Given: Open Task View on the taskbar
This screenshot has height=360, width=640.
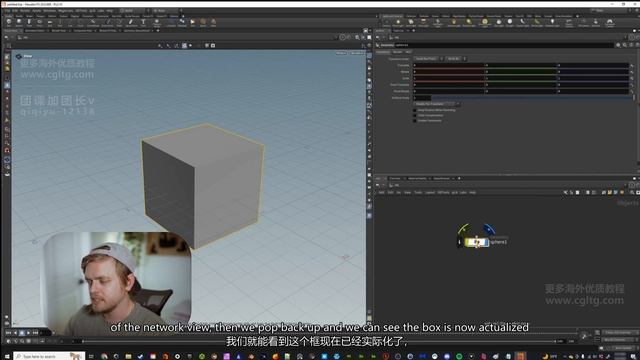Looking at the screenshot, I should [91, 356].
